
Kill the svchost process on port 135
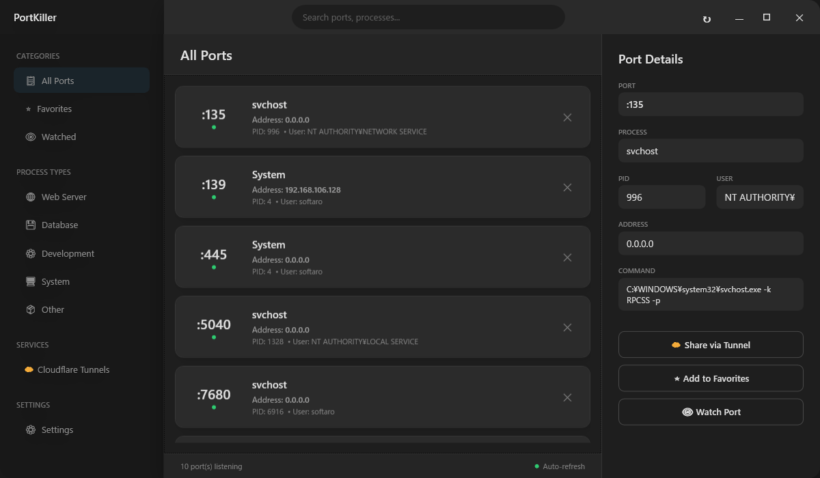[567, 118]
